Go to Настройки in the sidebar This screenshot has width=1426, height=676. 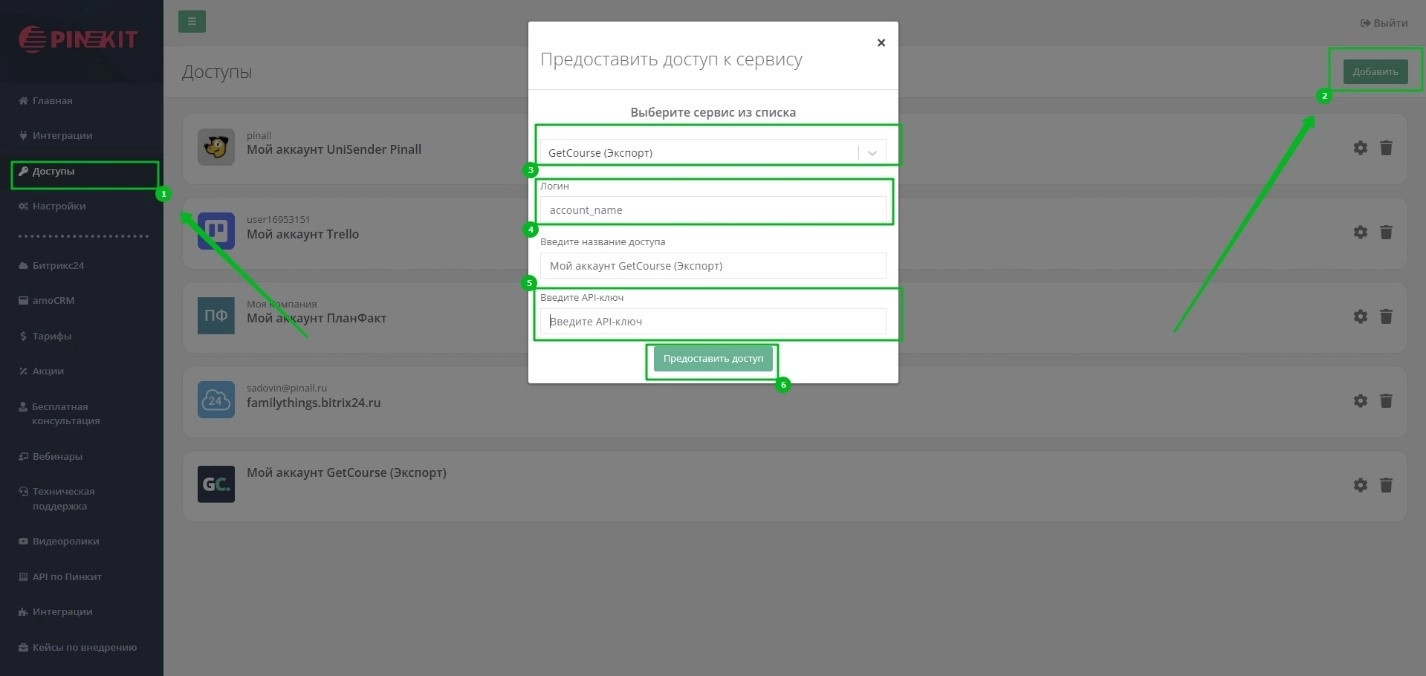[58, 206]
